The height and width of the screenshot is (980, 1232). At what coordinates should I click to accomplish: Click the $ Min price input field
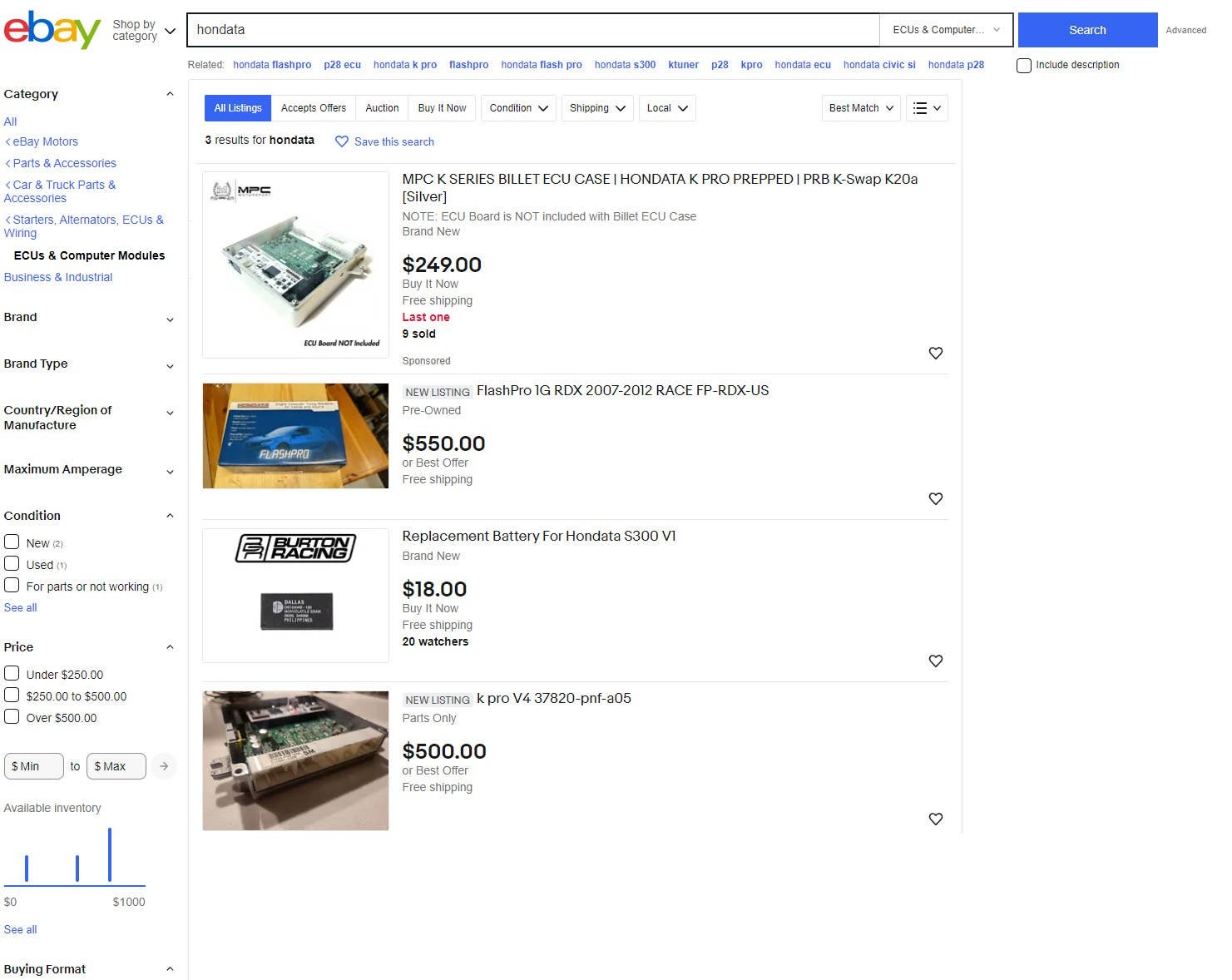[x=33, y=766]
